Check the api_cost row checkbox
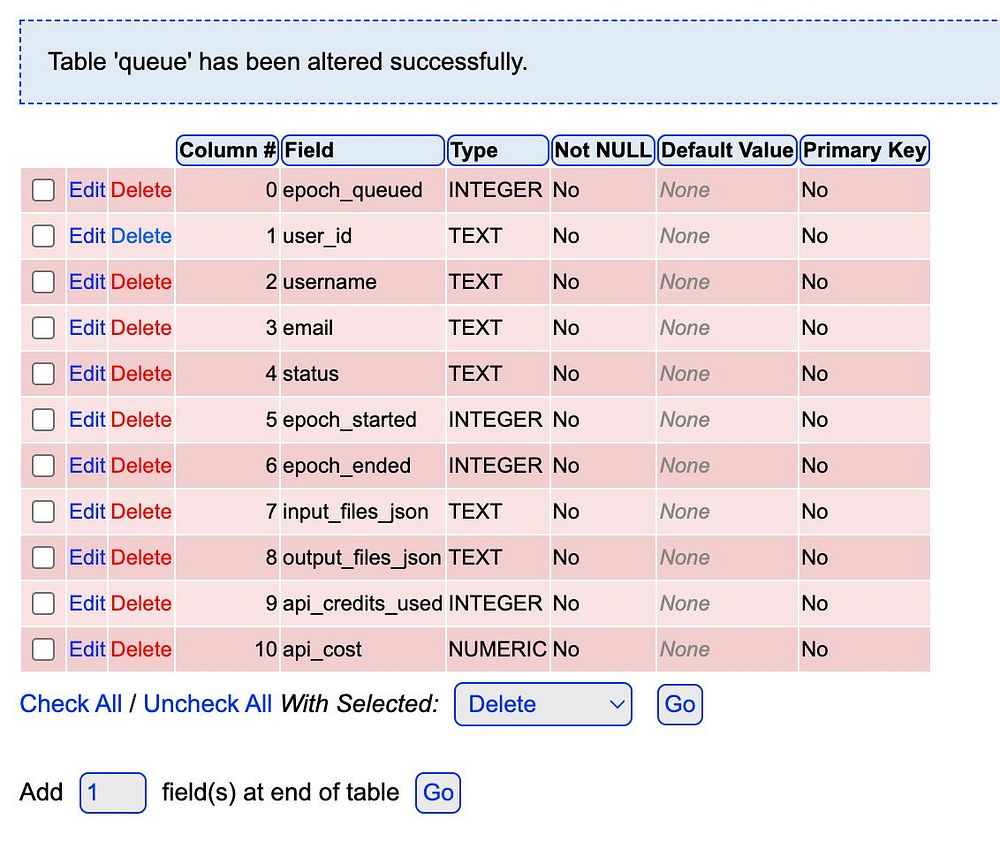This screenshot has width=1000, height=843. 43,649
